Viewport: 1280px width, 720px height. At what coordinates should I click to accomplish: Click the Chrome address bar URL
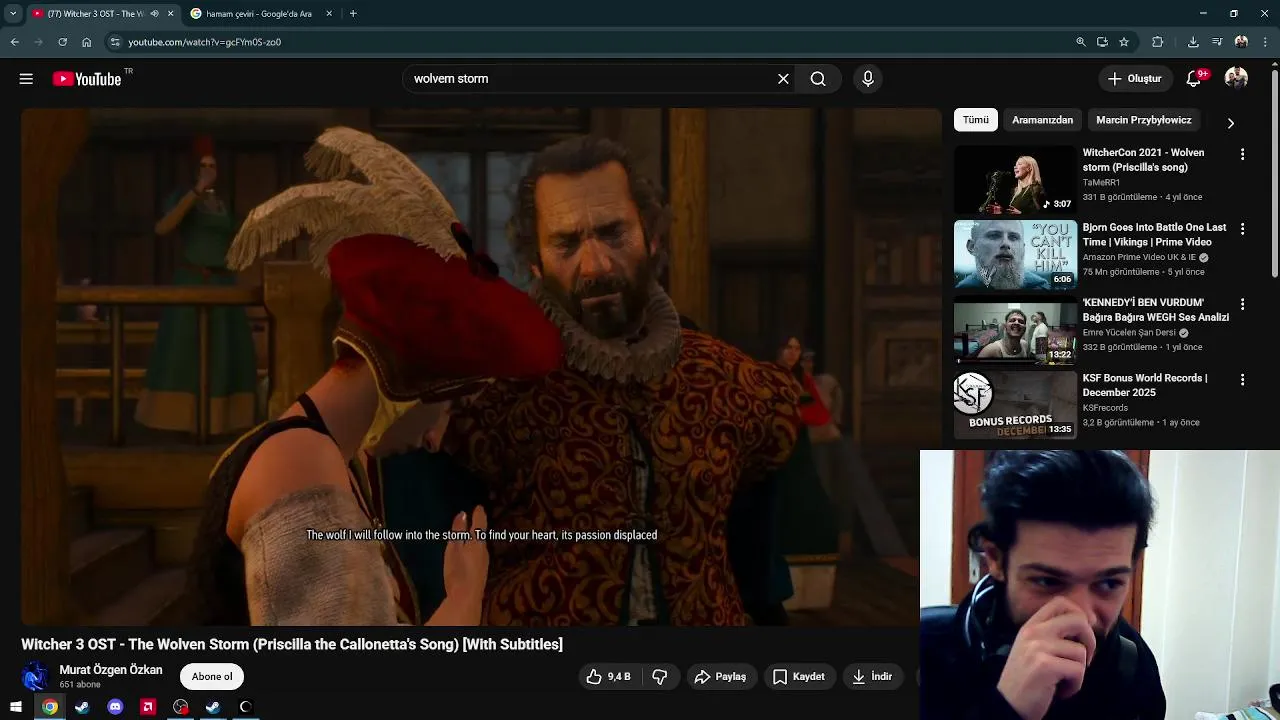[x=204, y=42]
